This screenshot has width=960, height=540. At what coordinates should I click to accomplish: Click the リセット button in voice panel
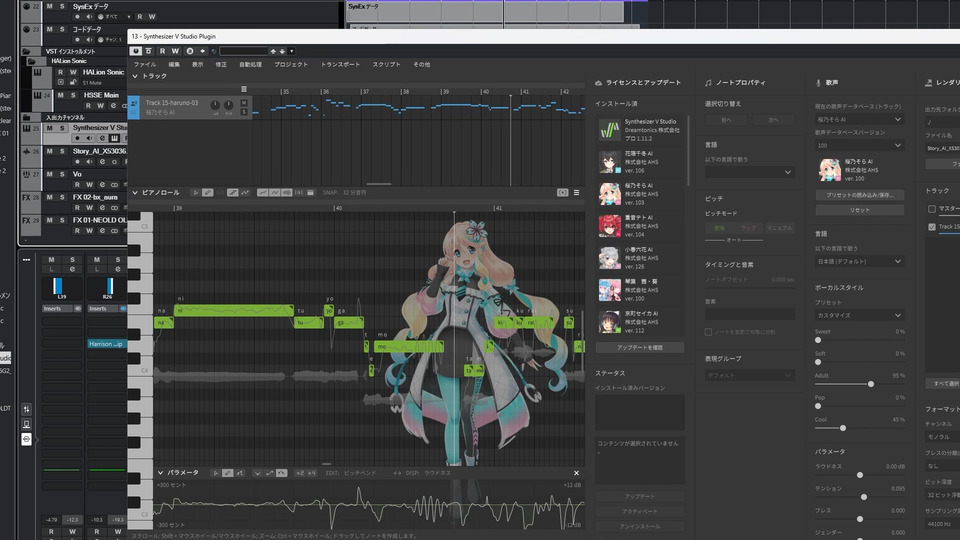860,210
